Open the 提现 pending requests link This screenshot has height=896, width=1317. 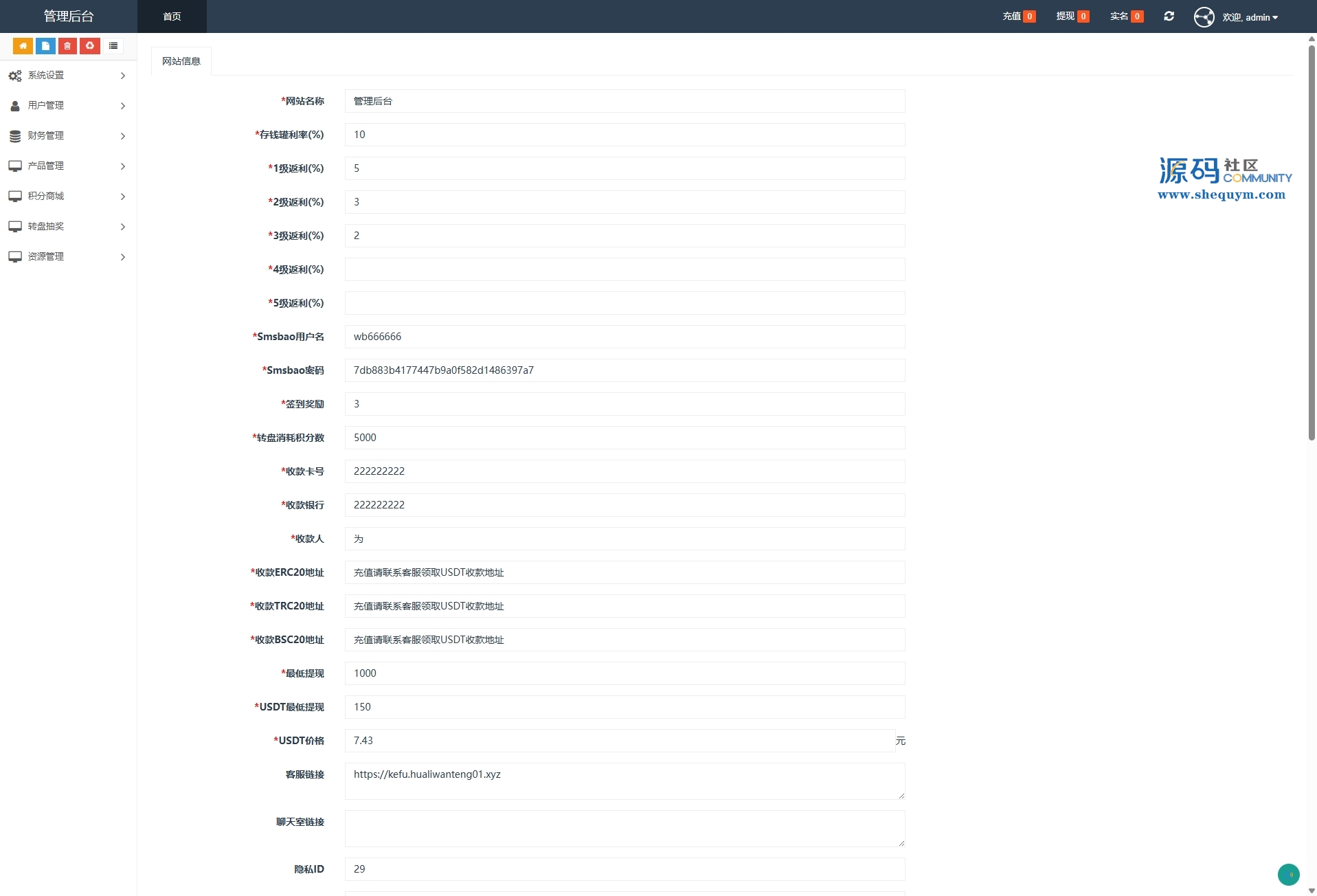pos(1072,16)
